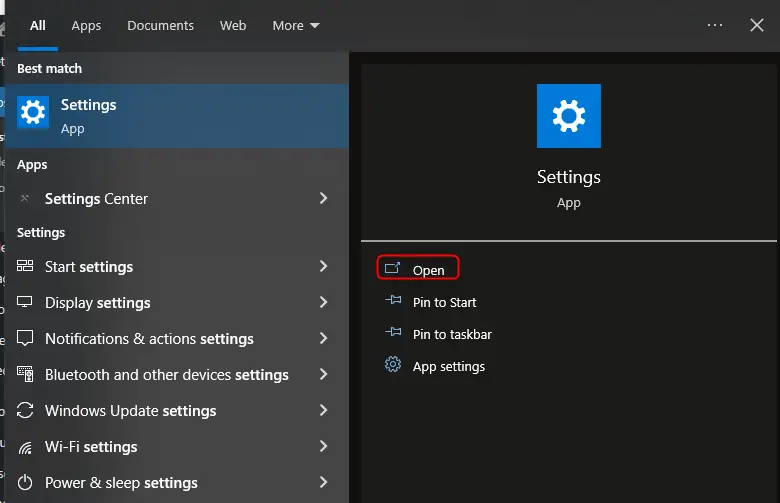780x503 pixels.
Task: Switch to the Documents search tab
Action: tap(160, 26)
